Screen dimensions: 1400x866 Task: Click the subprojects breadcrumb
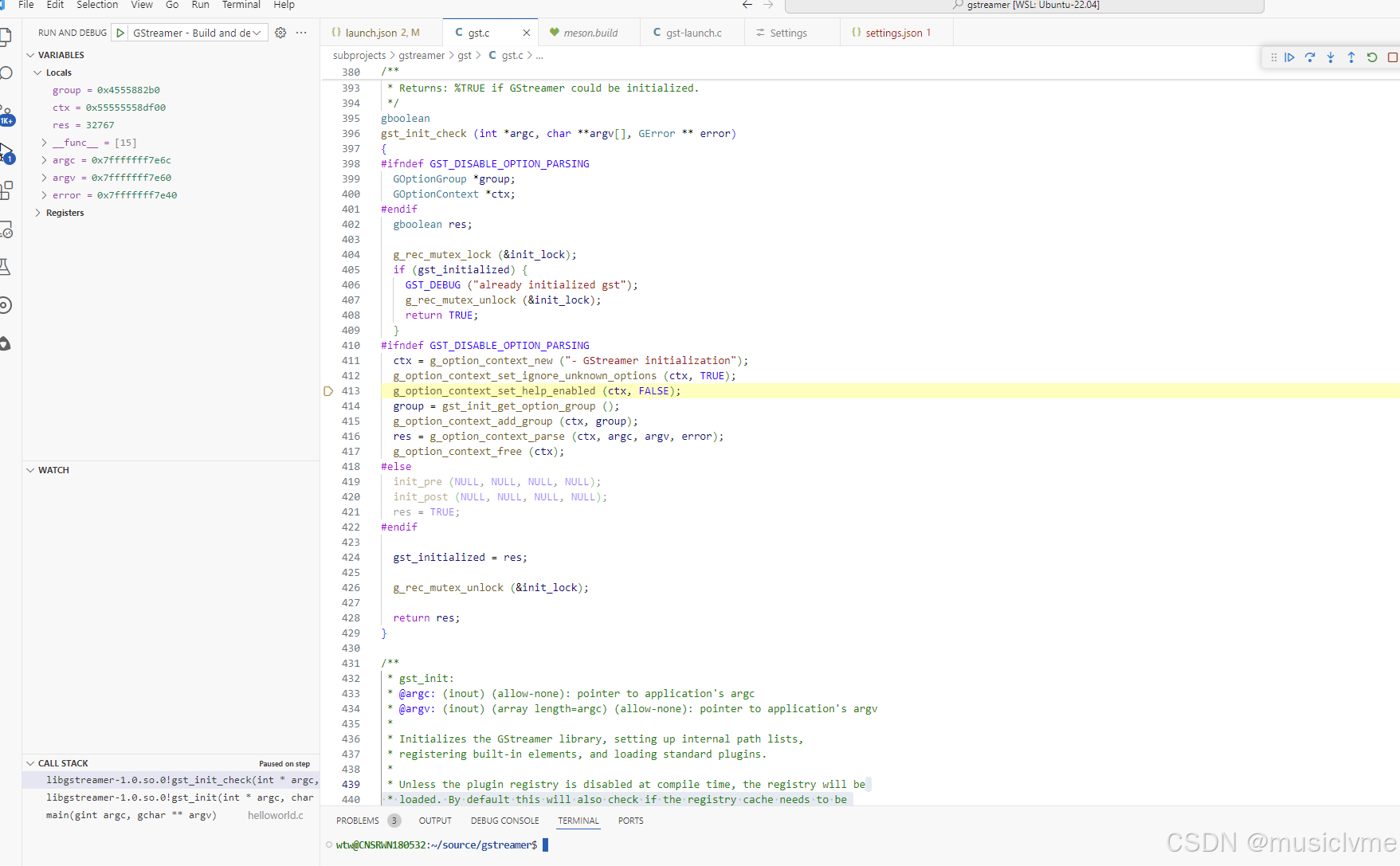click(359, 55)
